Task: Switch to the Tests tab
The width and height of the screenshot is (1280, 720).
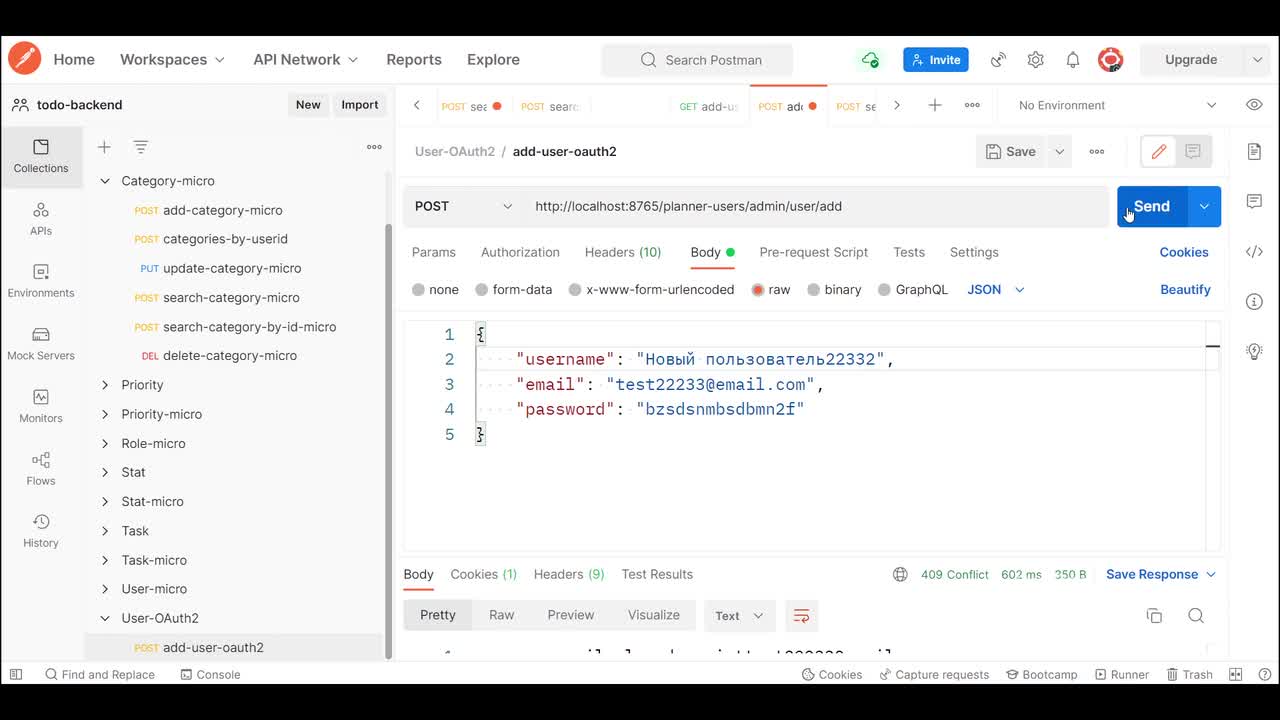Action: 909,252
